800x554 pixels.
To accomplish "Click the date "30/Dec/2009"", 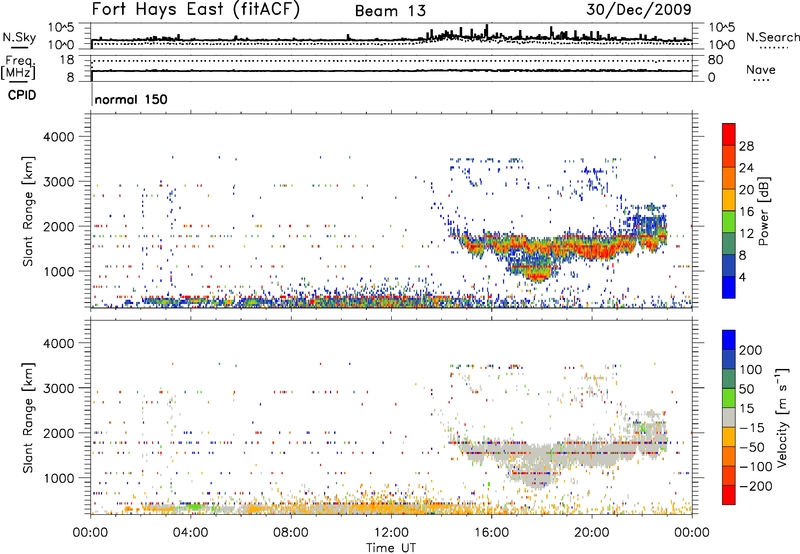I will point(639,10).
